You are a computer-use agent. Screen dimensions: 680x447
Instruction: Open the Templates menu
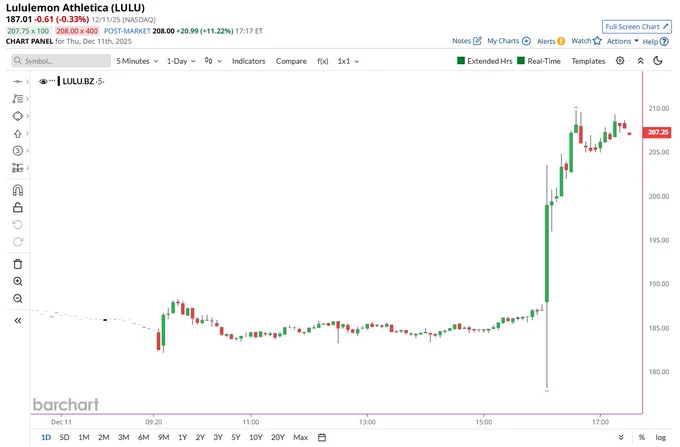tap(588, 61)
